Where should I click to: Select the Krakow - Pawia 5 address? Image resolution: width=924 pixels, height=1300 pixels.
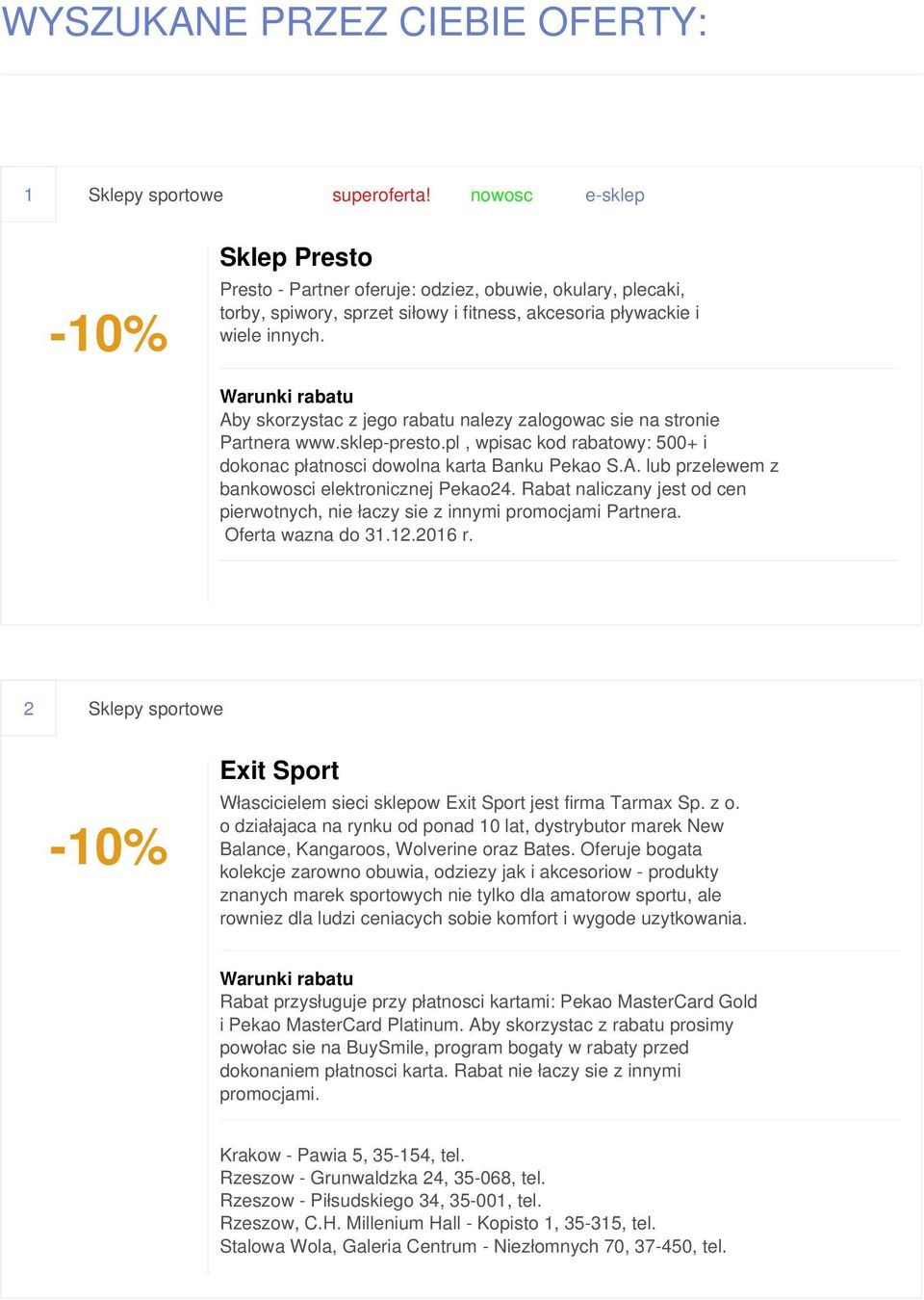[x=343, y=1155]
